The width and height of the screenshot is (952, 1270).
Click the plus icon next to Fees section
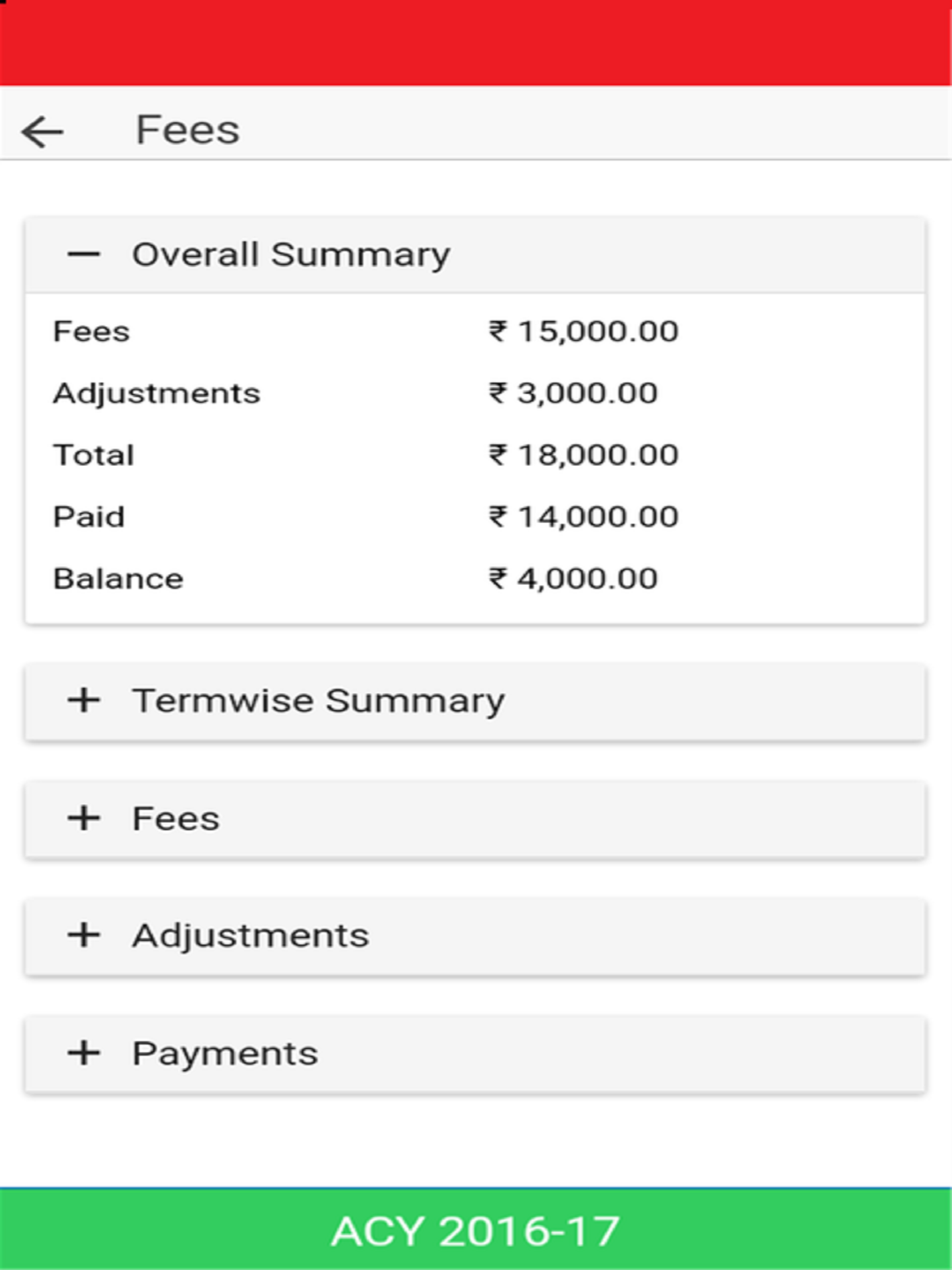tap(84, 818)
